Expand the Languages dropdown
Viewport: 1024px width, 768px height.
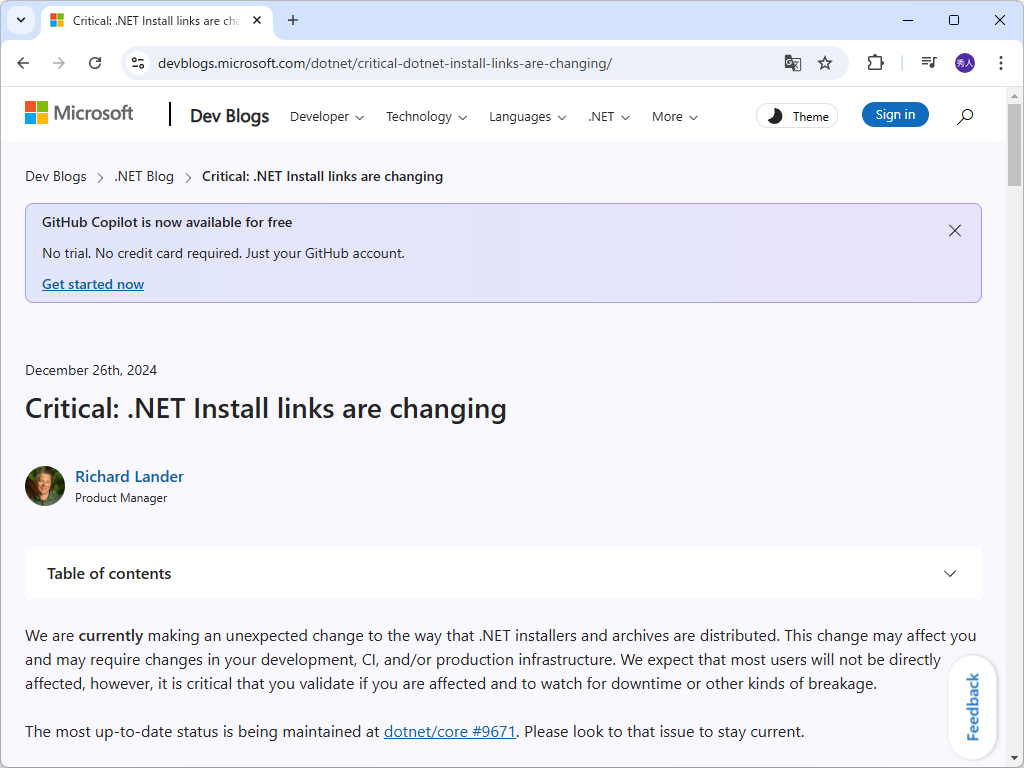point(527,117)
